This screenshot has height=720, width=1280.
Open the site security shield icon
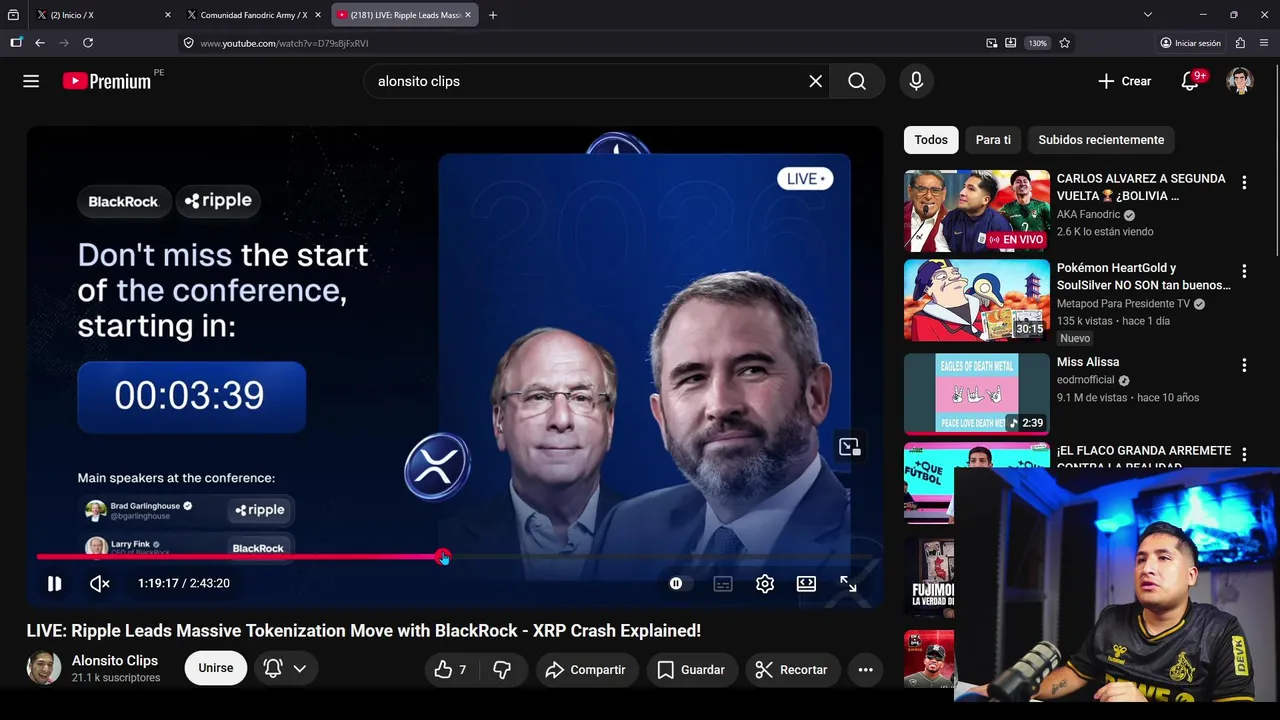(188, 43)
